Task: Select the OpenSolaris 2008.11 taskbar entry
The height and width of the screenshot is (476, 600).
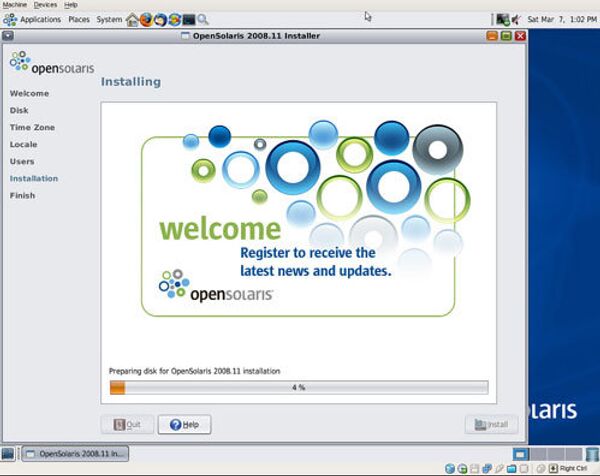Action: (75, 454)
